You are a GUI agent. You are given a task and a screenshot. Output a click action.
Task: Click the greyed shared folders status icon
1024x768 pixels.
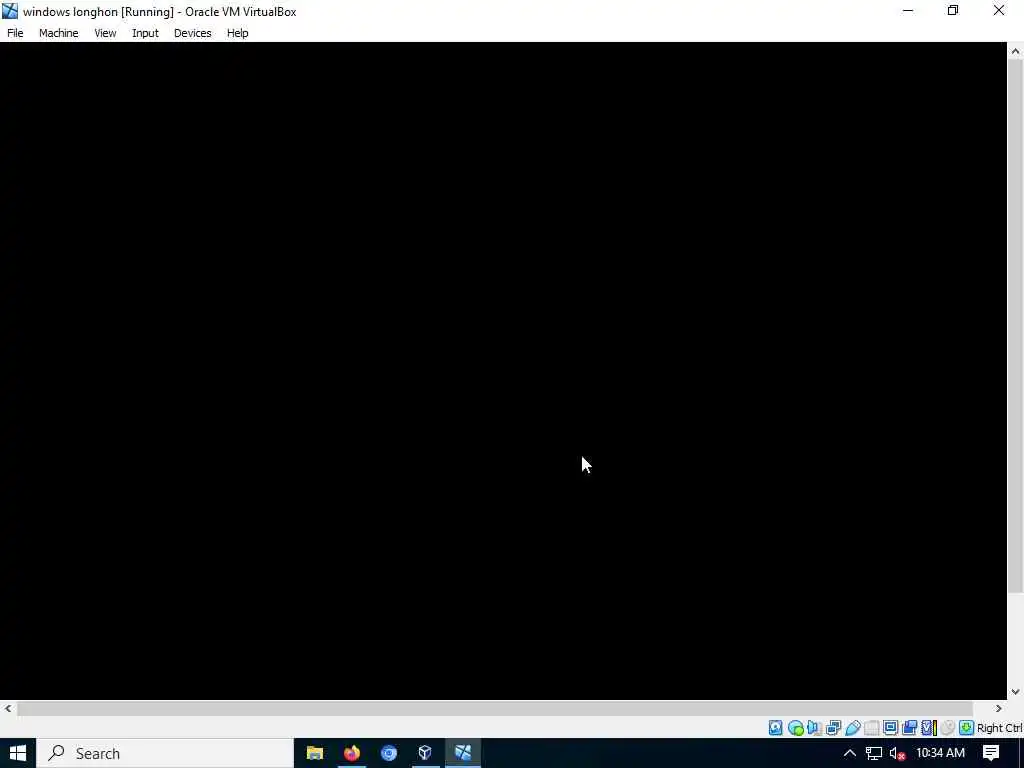pos(872,728)
